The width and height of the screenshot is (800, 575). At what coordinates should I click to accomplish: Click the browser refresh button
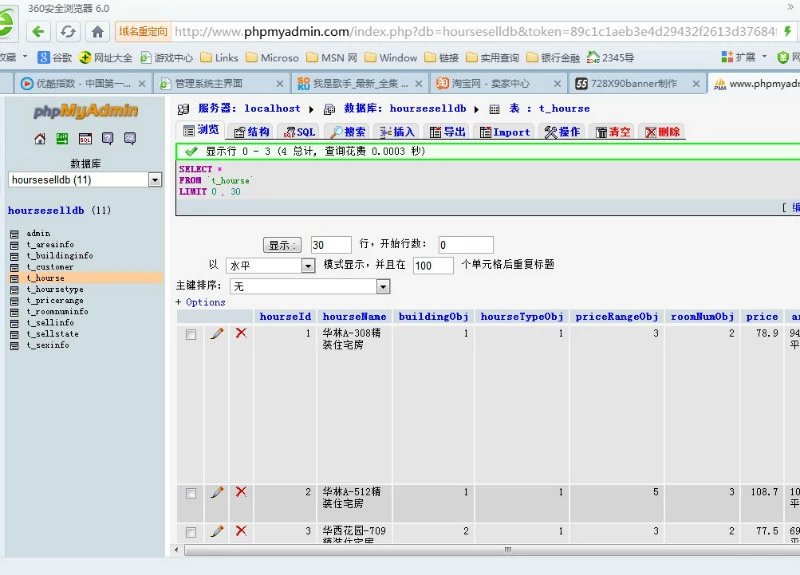pos(68,32)
